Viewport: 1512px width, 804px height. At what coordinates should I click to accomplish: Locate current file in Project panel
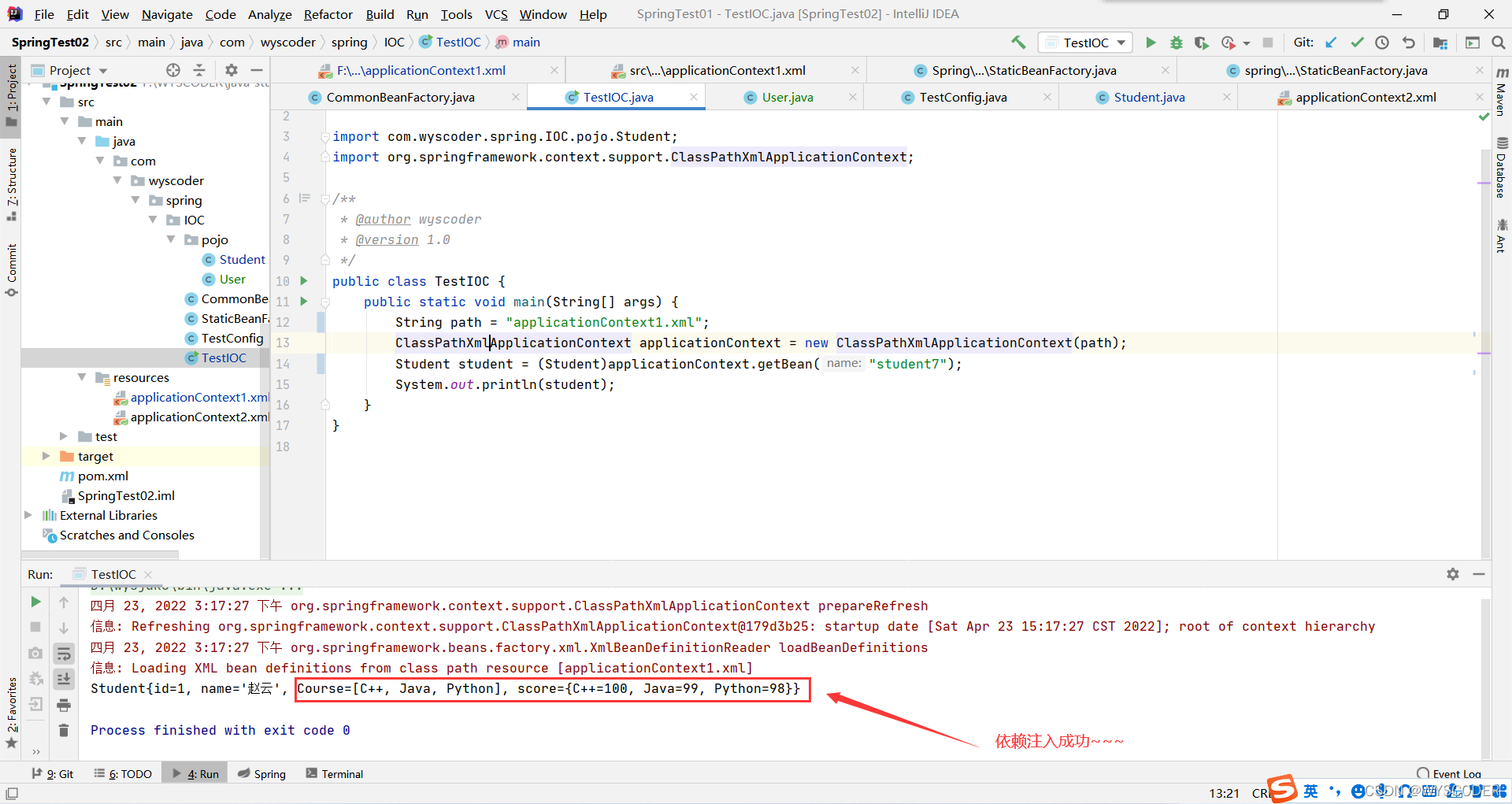[173, 70]
